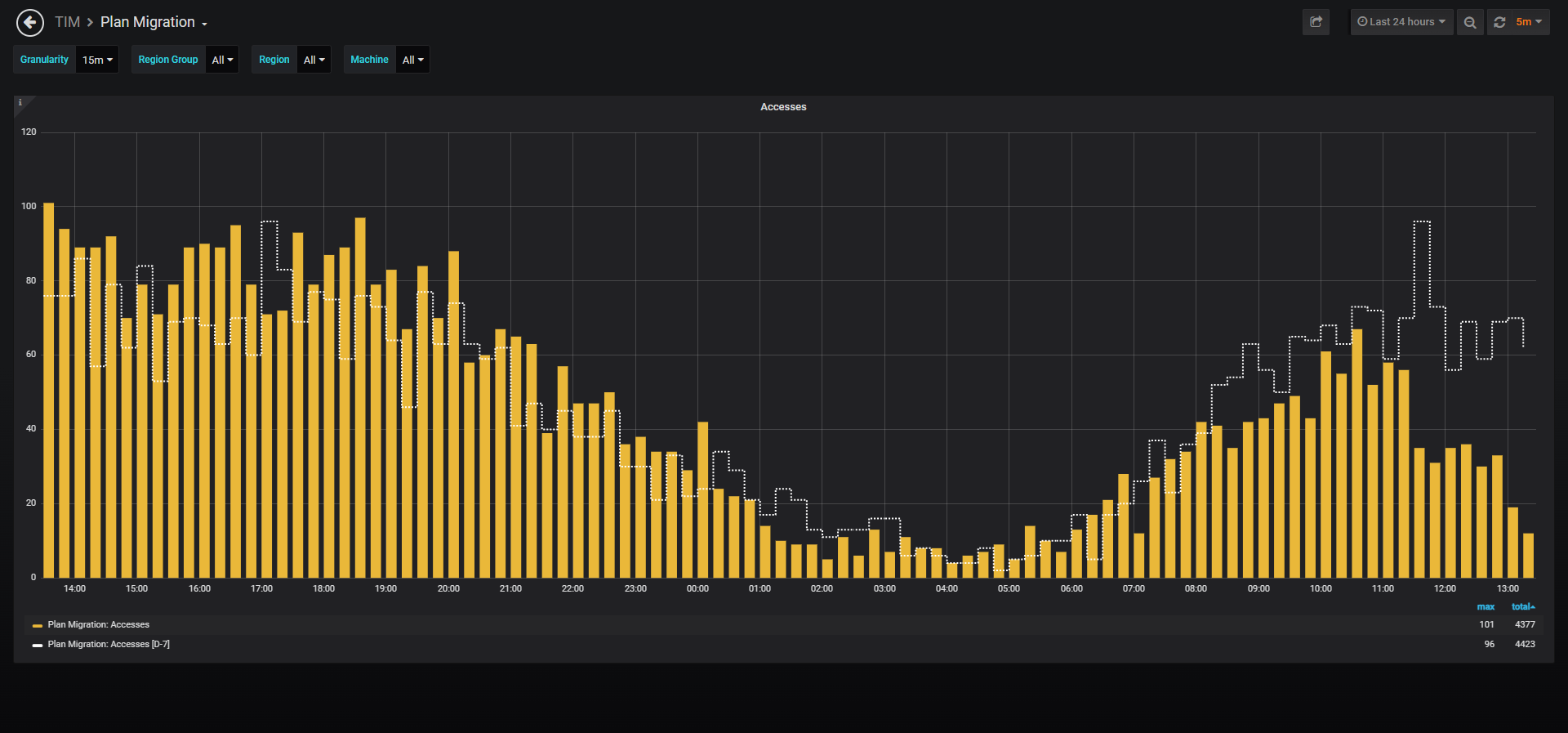Screen dimensions: 1568x733
Task: Open the Accesses panel title menu
Action: coord(783,107)
